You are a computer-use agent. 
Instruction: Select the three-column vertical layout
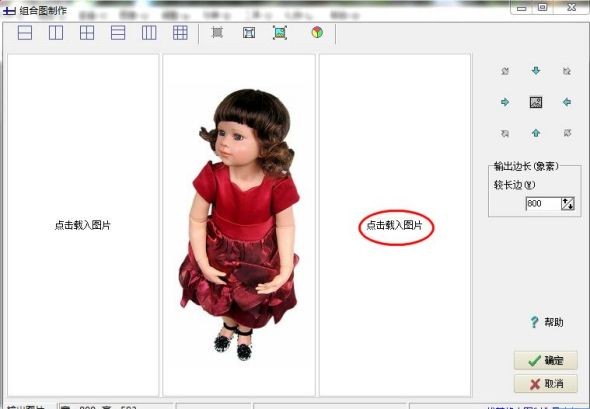[149, 33]
